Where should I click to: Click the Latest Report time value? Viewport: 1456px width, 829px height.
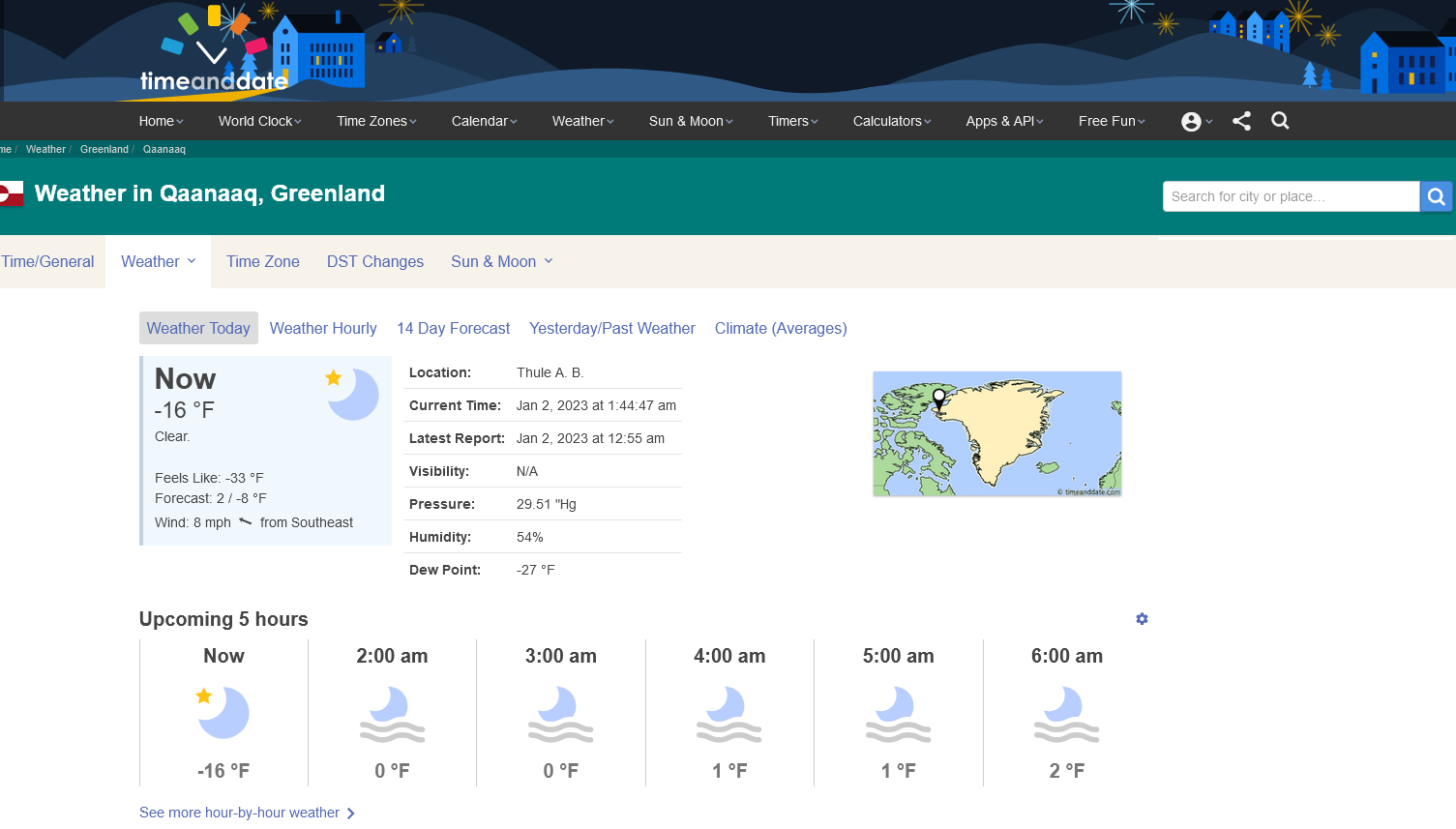pyautogui.click(x=590, y=438)
